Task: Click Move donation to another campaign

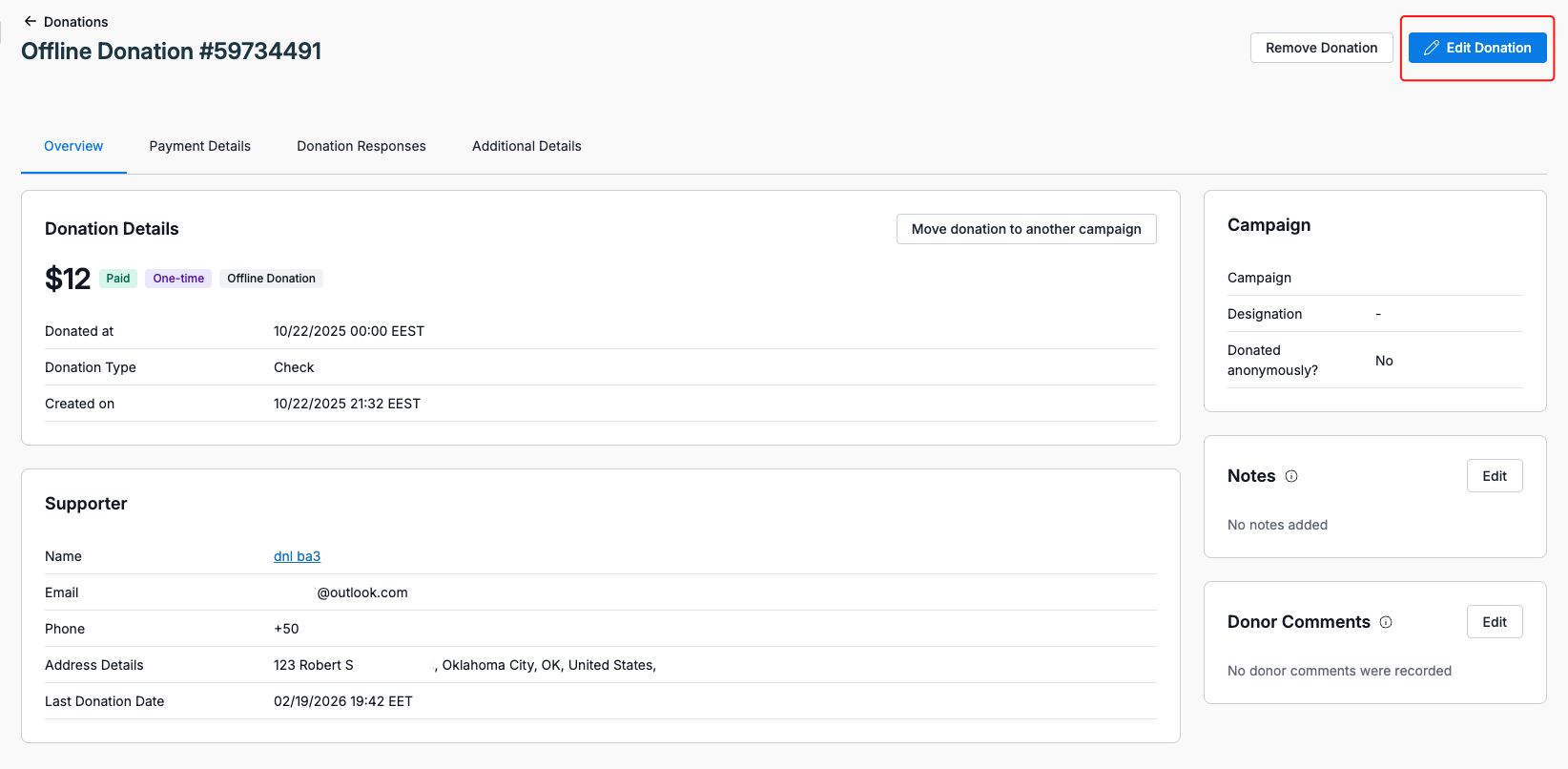Action: pyautogui.click(x=1026, y=229)
